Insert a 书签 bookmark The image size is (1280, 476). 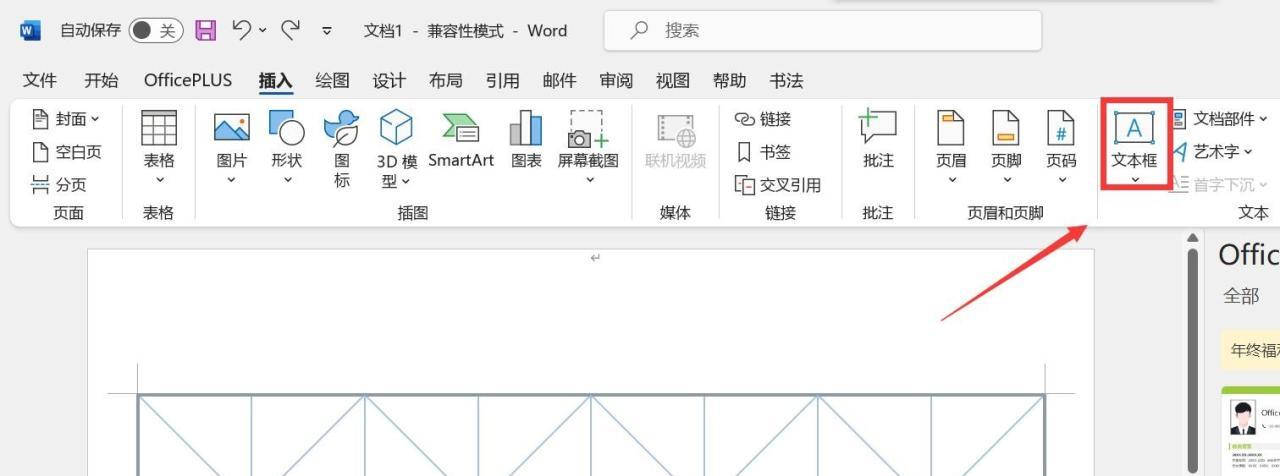[764, 152]
